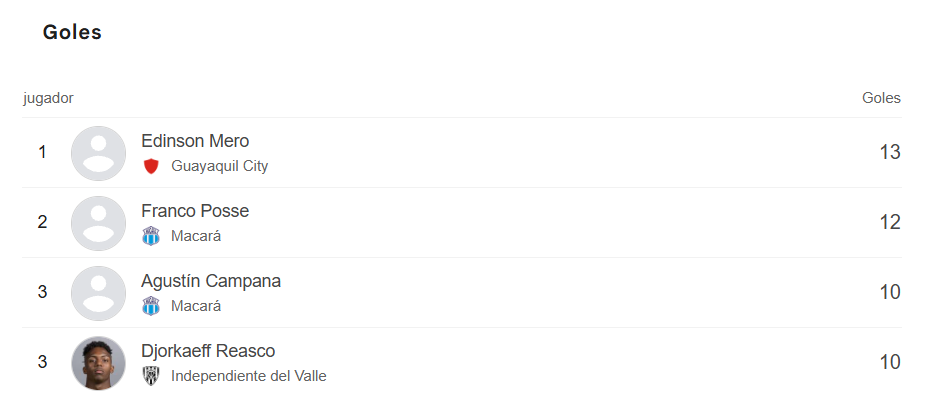Screen dimensions: 925x396
Task: Select Macará team name below Agustín Campana
Action: pyautogui.click(x=196, y=306)
